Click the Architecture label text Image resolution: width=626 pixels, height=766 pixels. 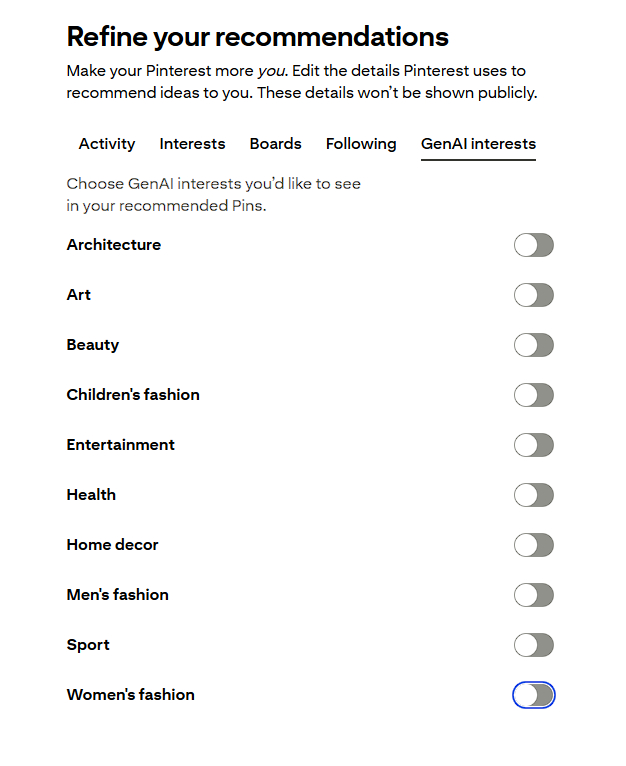(114, 245)
